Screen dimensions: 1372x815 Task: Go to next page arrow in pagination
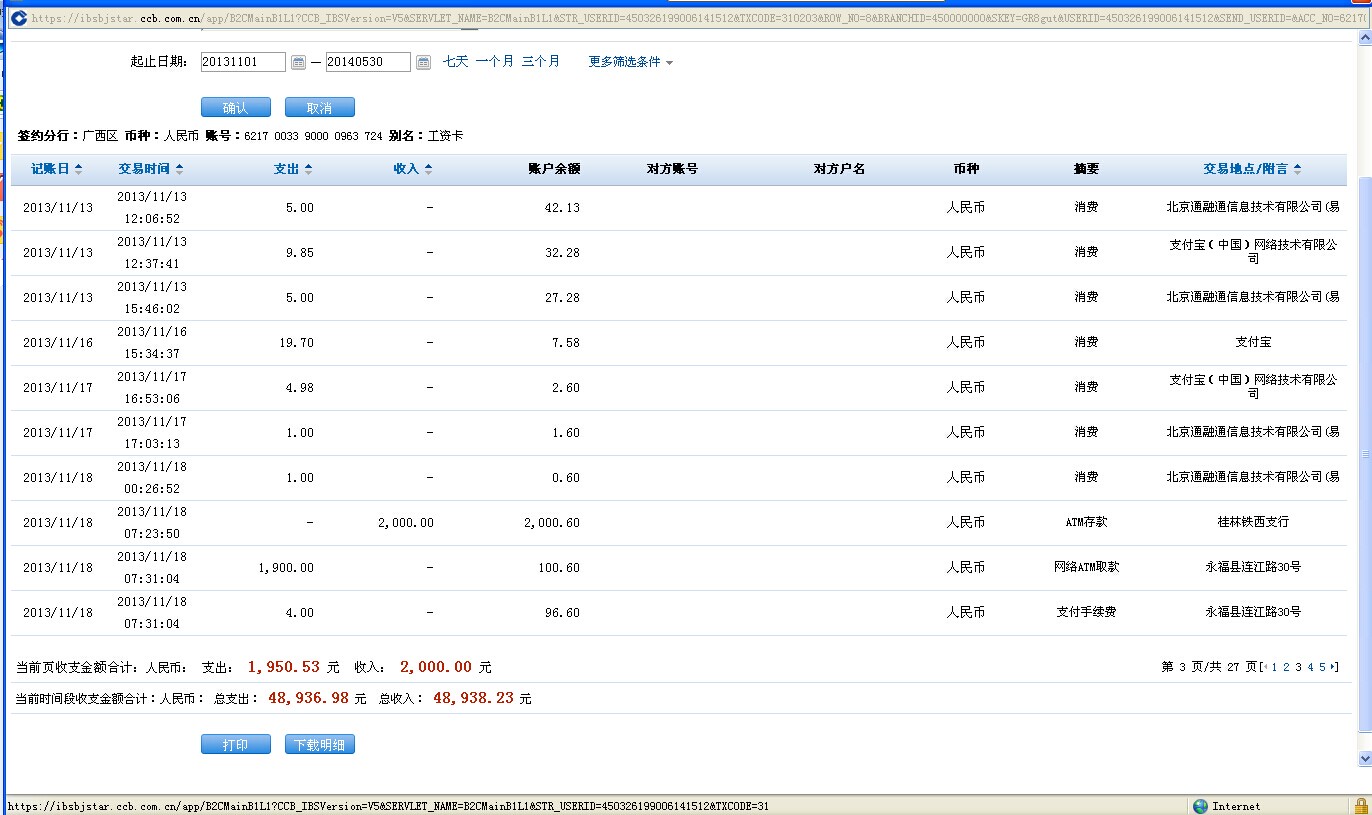coord(1334,667)
